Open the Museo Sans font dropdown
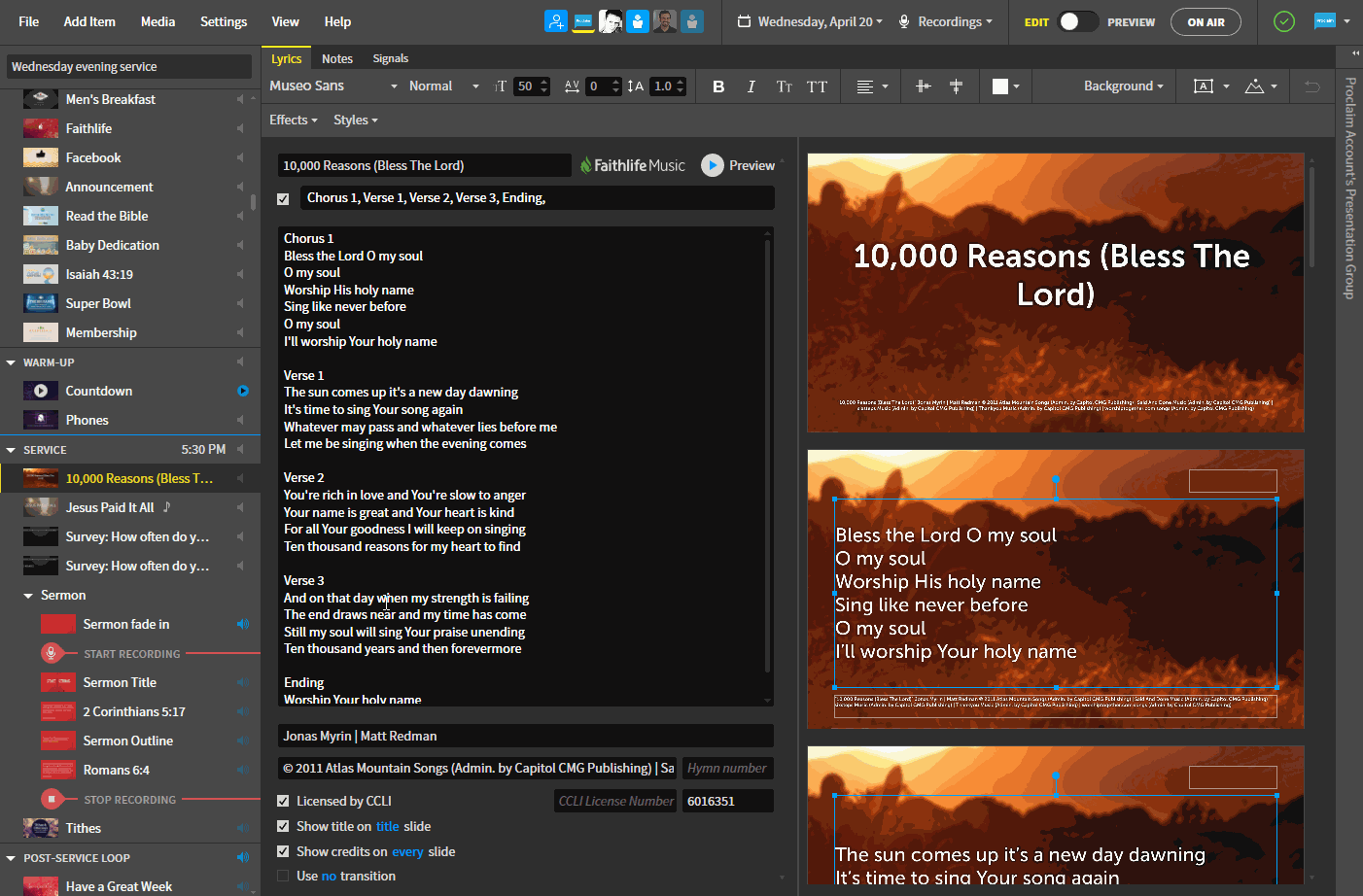Image resolution: width=1363 pixels, height=896 pixels. [x=333, y=86]
